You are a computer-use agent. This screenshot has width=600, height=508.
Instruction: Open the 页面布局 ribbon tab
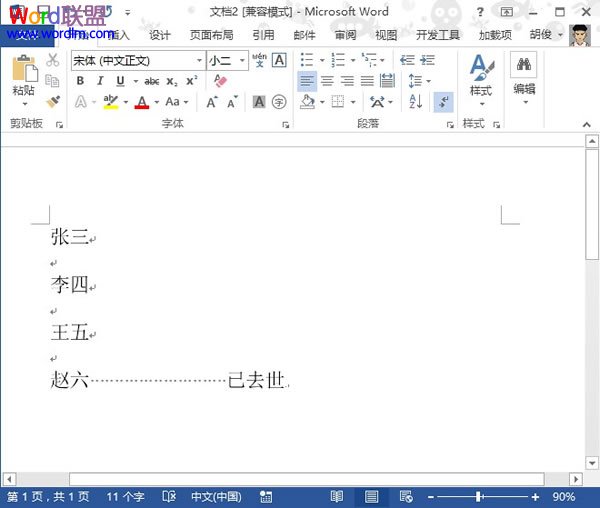pos(211,34)
